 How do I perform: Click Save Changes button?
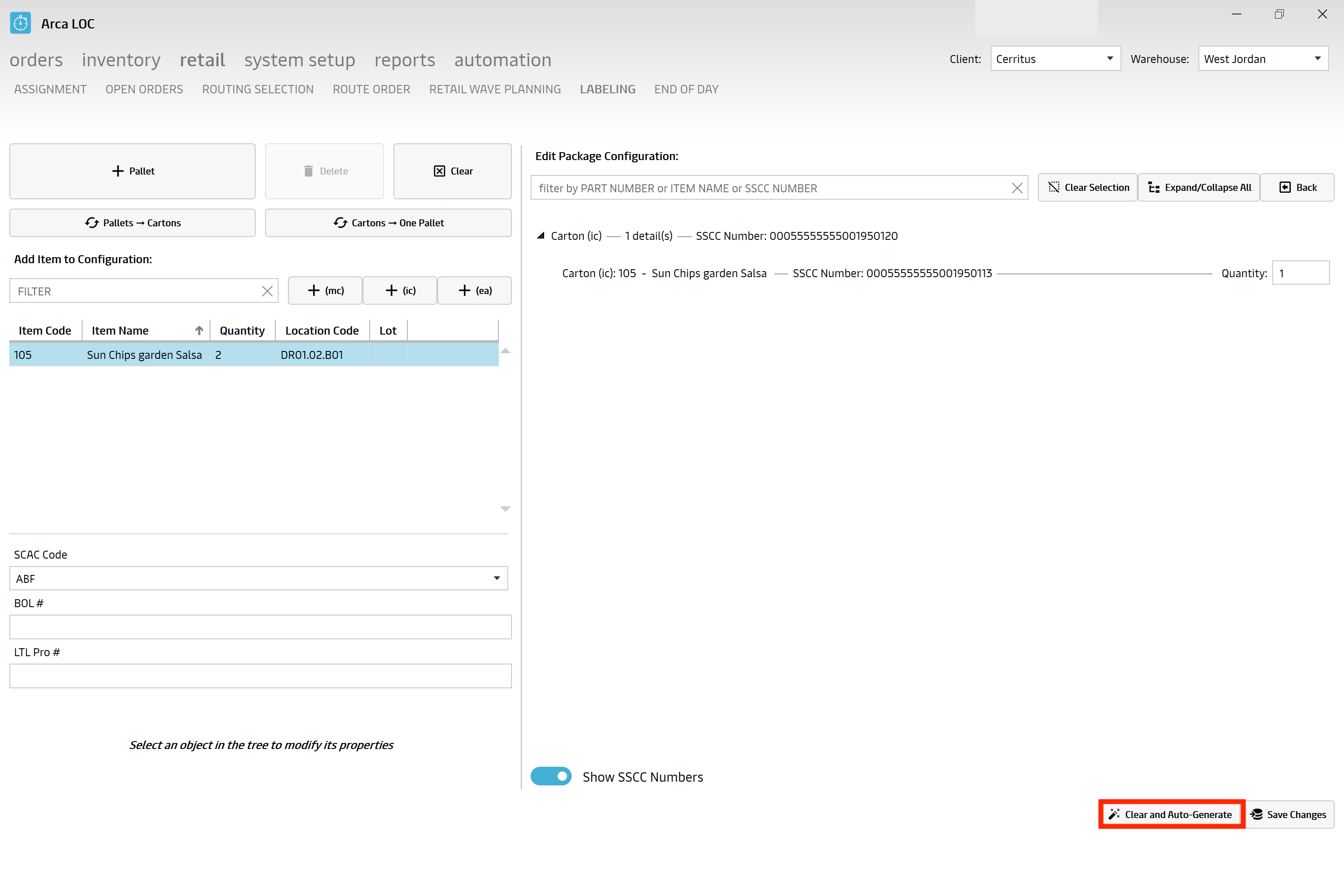tap(1289, 814)
